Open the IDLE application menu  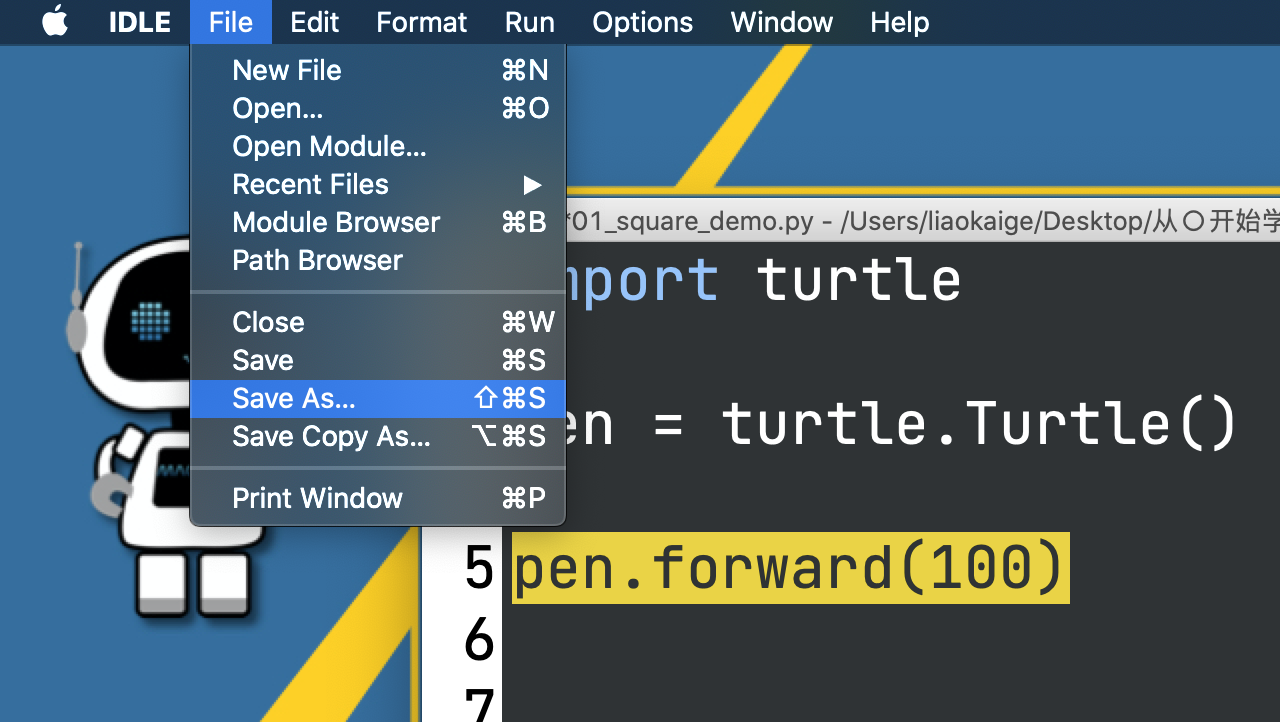click(x=140, y=22)
